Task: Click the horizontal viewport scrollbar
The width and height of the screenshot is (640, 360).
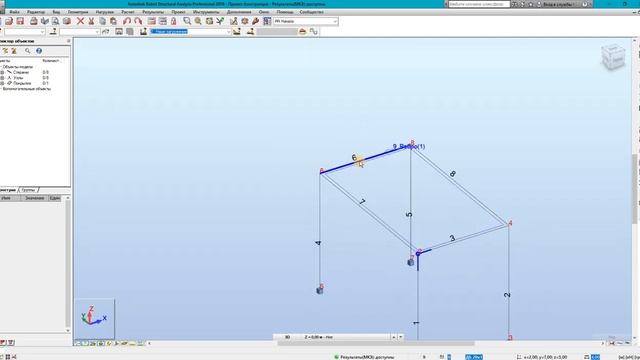Action: click(376, 343)
